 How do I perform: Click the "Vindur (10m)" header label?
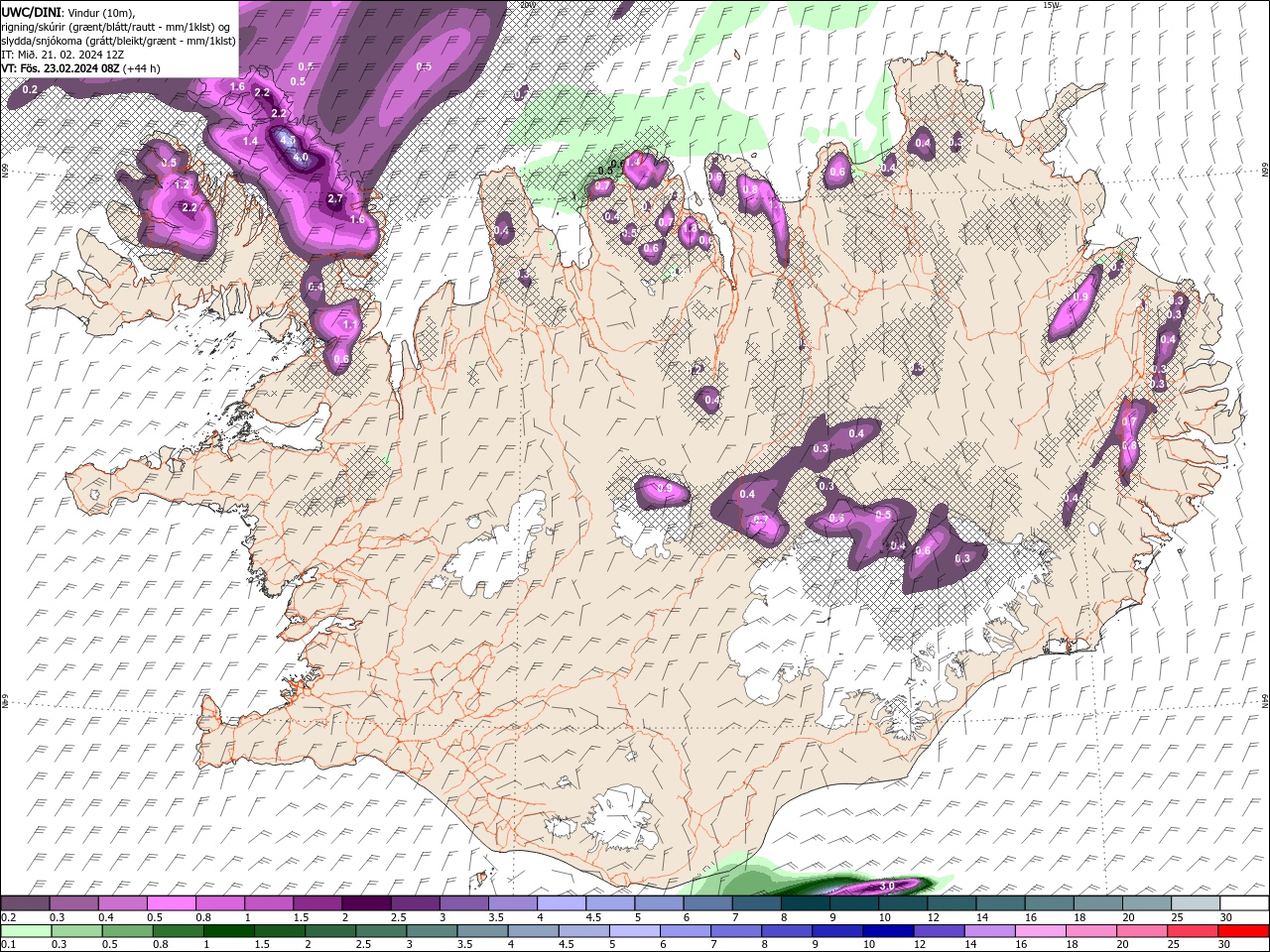99,12
